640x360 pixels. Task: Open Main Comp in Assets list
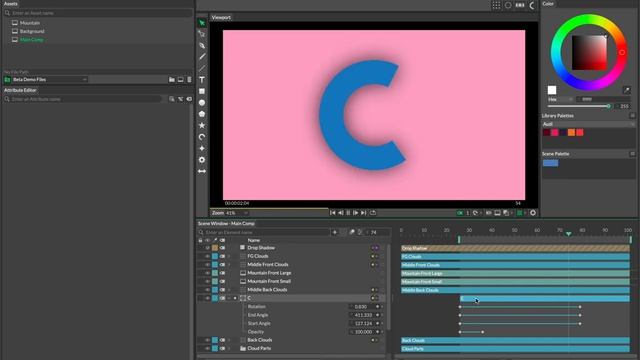[x=31, y=40]
